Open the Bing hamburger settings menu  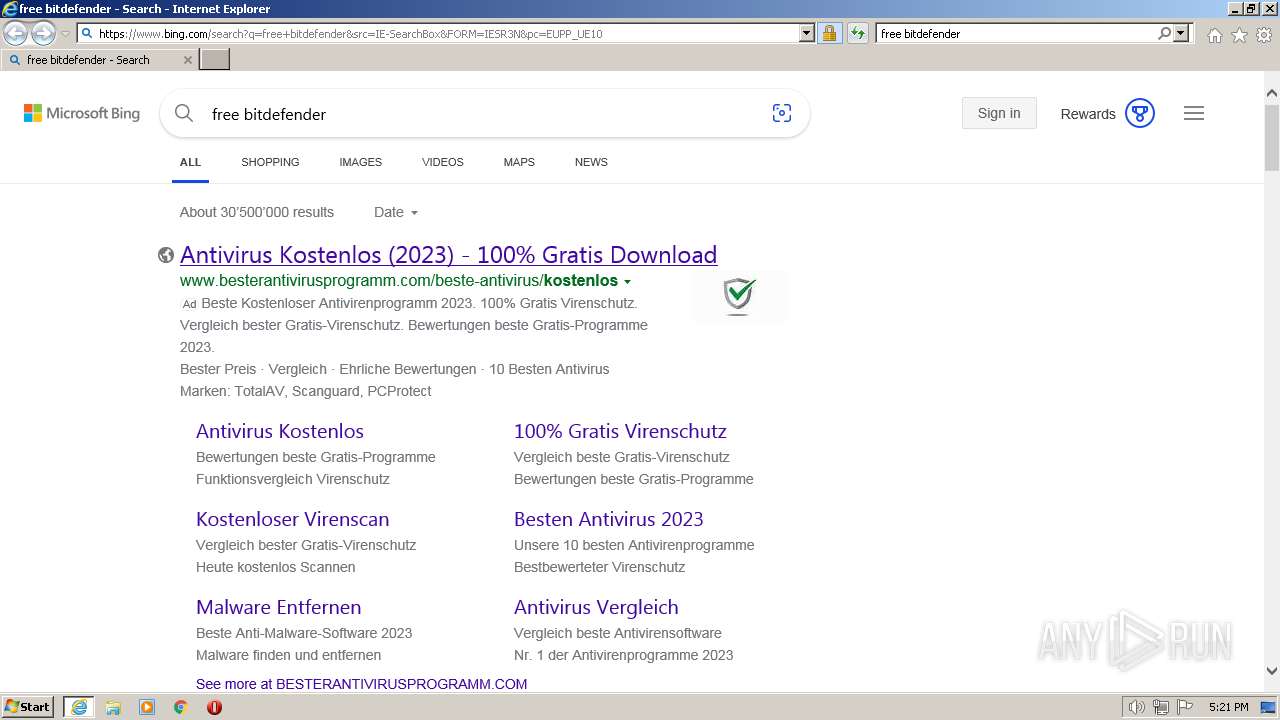click(x=1194, y=113)
